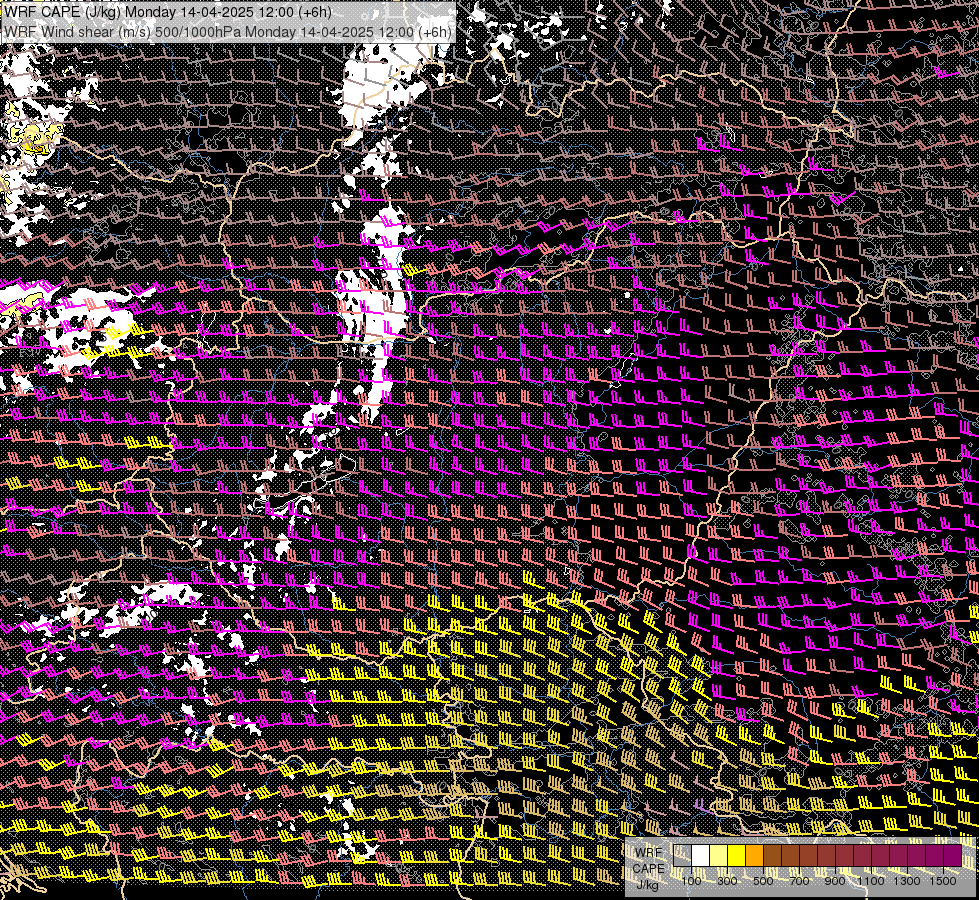Image resolution: width=979 pixels, height=900 pixels.
Task: Click the '900' legend value
Action: [835, 881]
